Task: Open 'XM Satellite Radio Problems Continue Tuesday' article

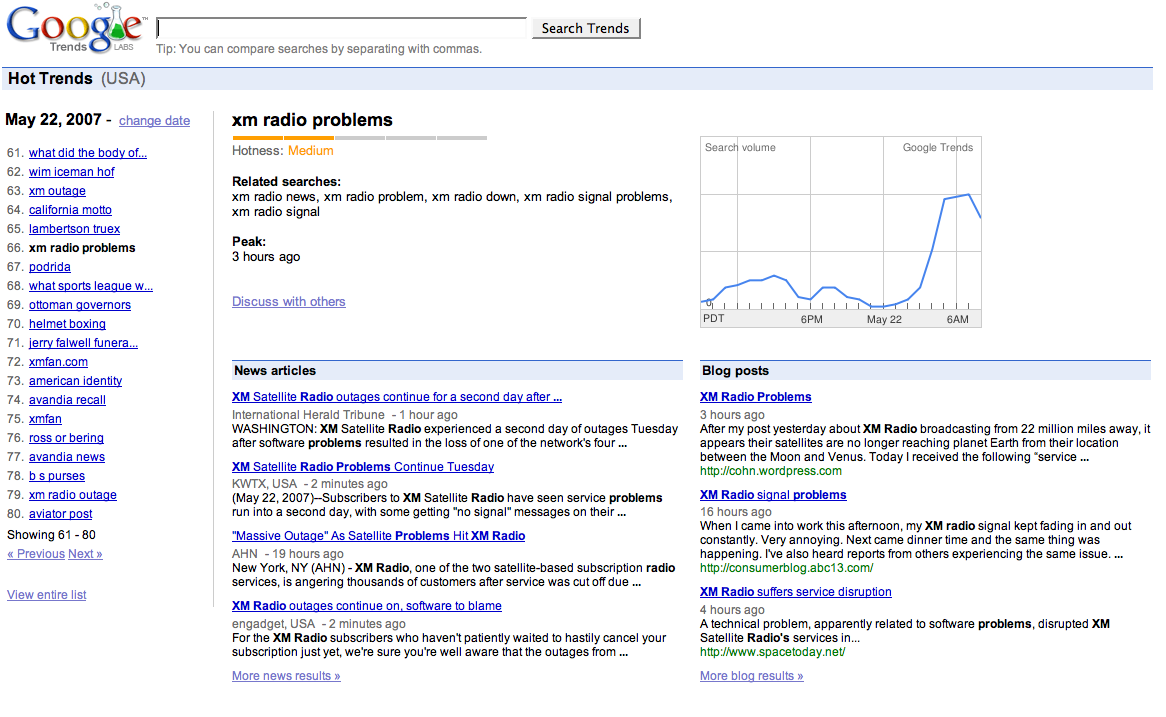Action: 363,467
